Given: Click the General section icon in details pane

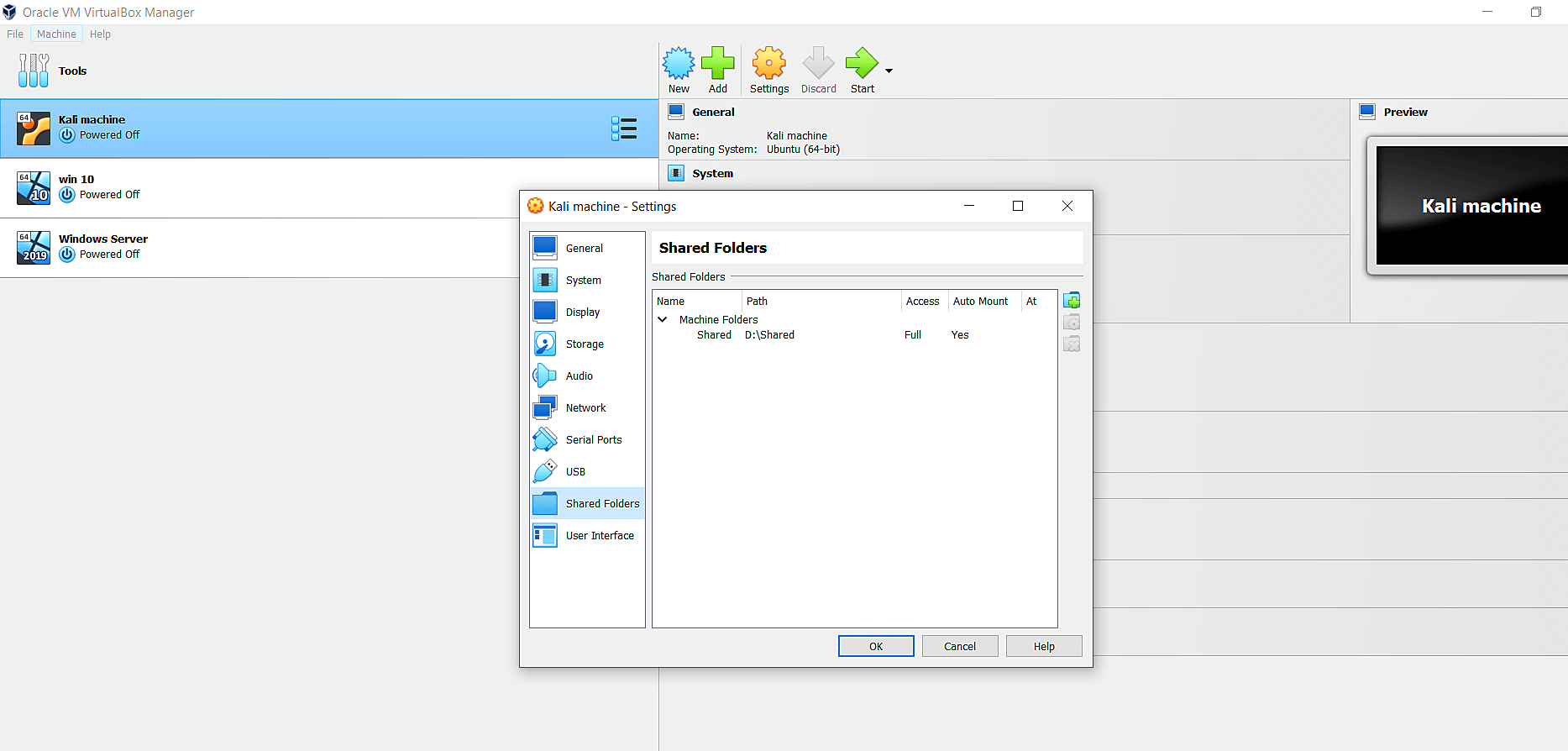Looking at the screenshot, I should pyautogui.click(x=676, y=112).
